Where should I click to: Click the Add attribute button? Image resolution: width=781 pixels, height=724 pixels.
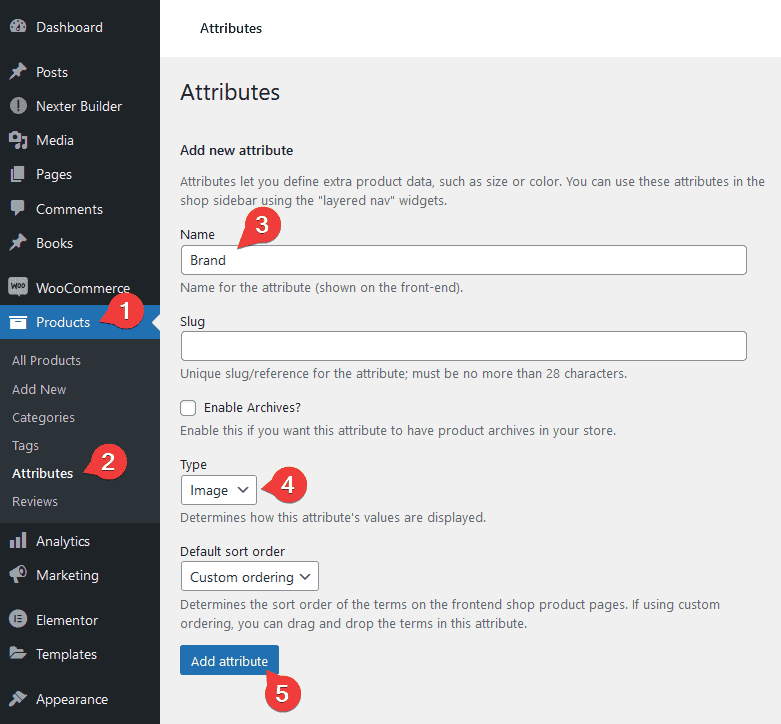coord(229,660)
